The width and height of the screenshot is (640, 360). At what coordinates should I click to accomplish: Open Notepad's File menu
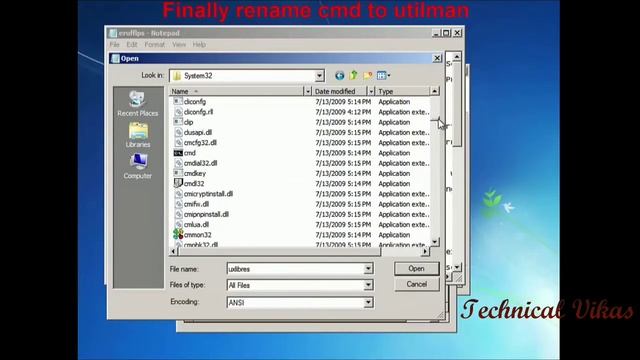(x=114, y=44)
